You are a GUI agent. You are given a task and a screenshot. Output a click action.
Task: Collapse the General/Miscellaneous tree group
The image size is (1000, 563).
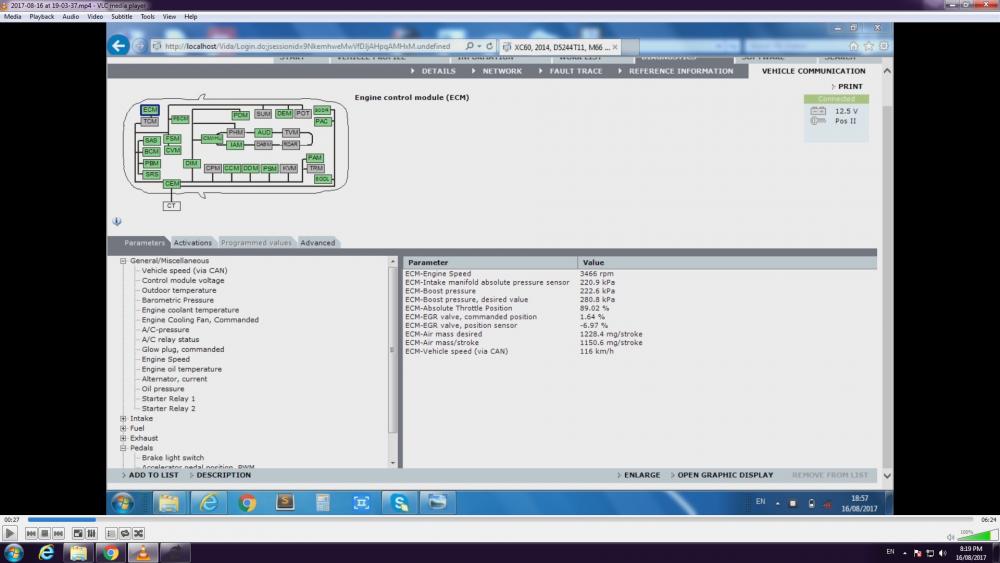tap(123, 261)
